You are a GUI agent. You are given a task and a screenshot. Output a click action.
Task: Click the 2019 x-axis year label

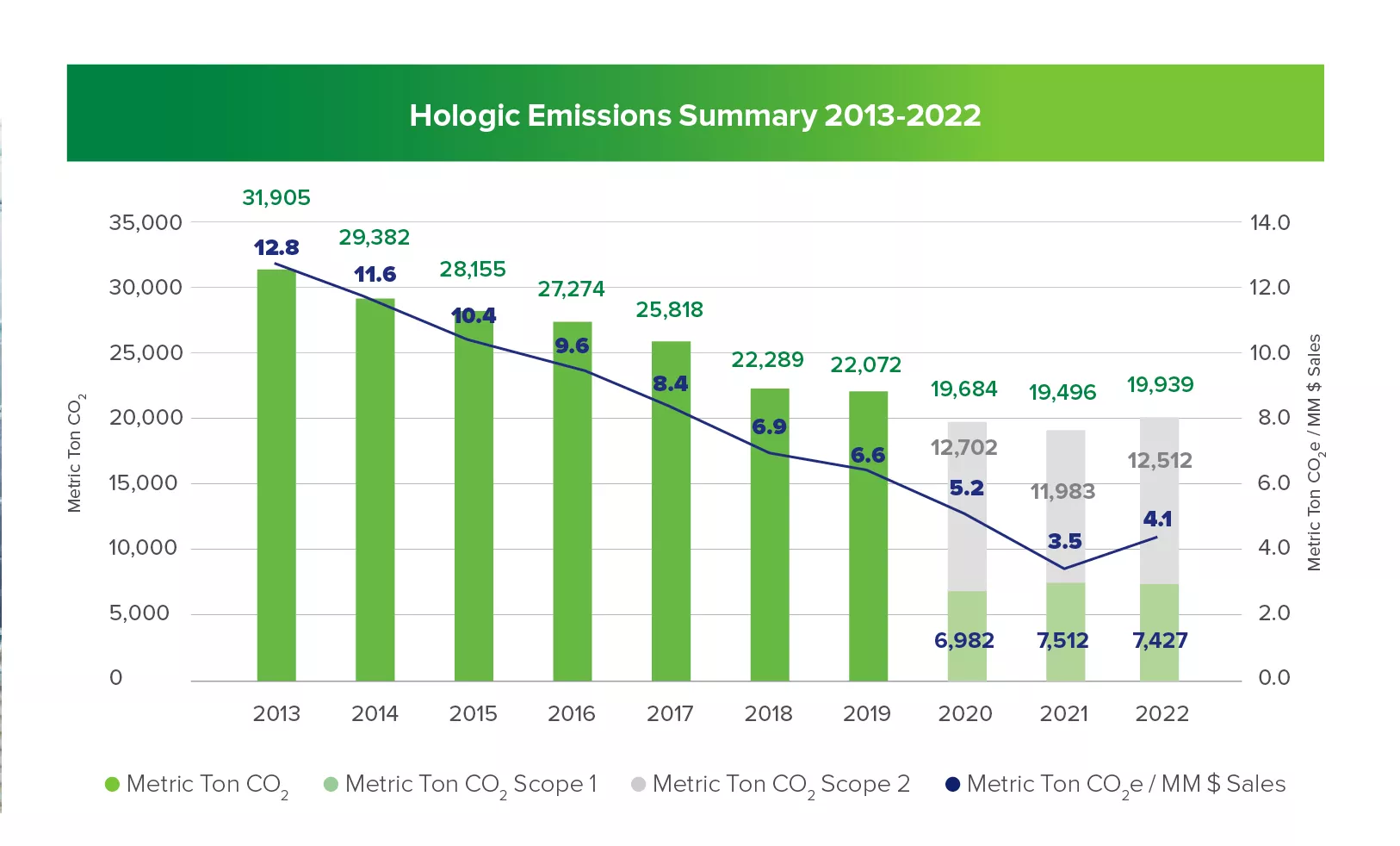click(x=867, y=714)
